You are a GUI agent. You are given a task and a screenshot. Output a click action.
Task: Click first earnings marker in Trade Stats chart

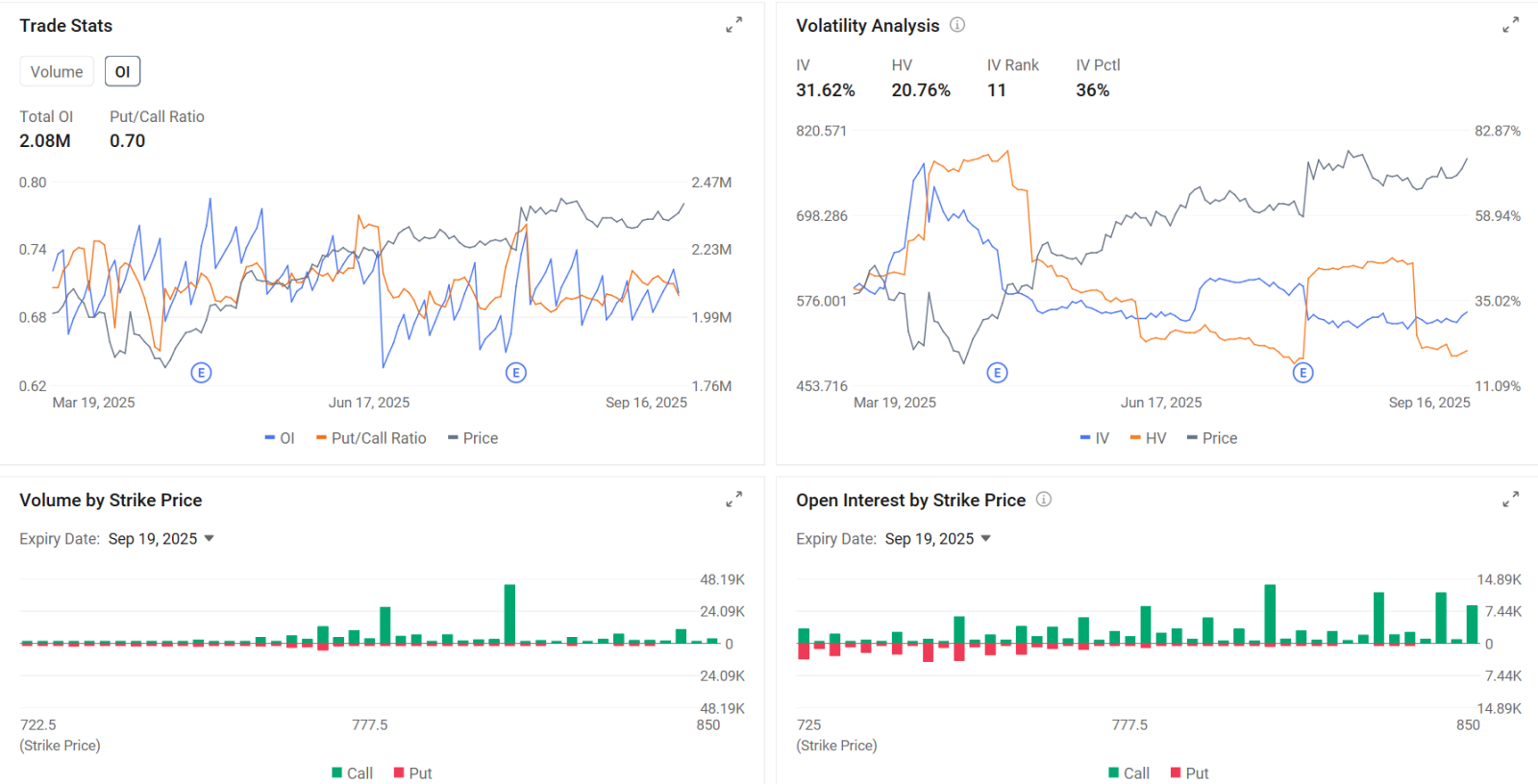(x=201, y=373)
